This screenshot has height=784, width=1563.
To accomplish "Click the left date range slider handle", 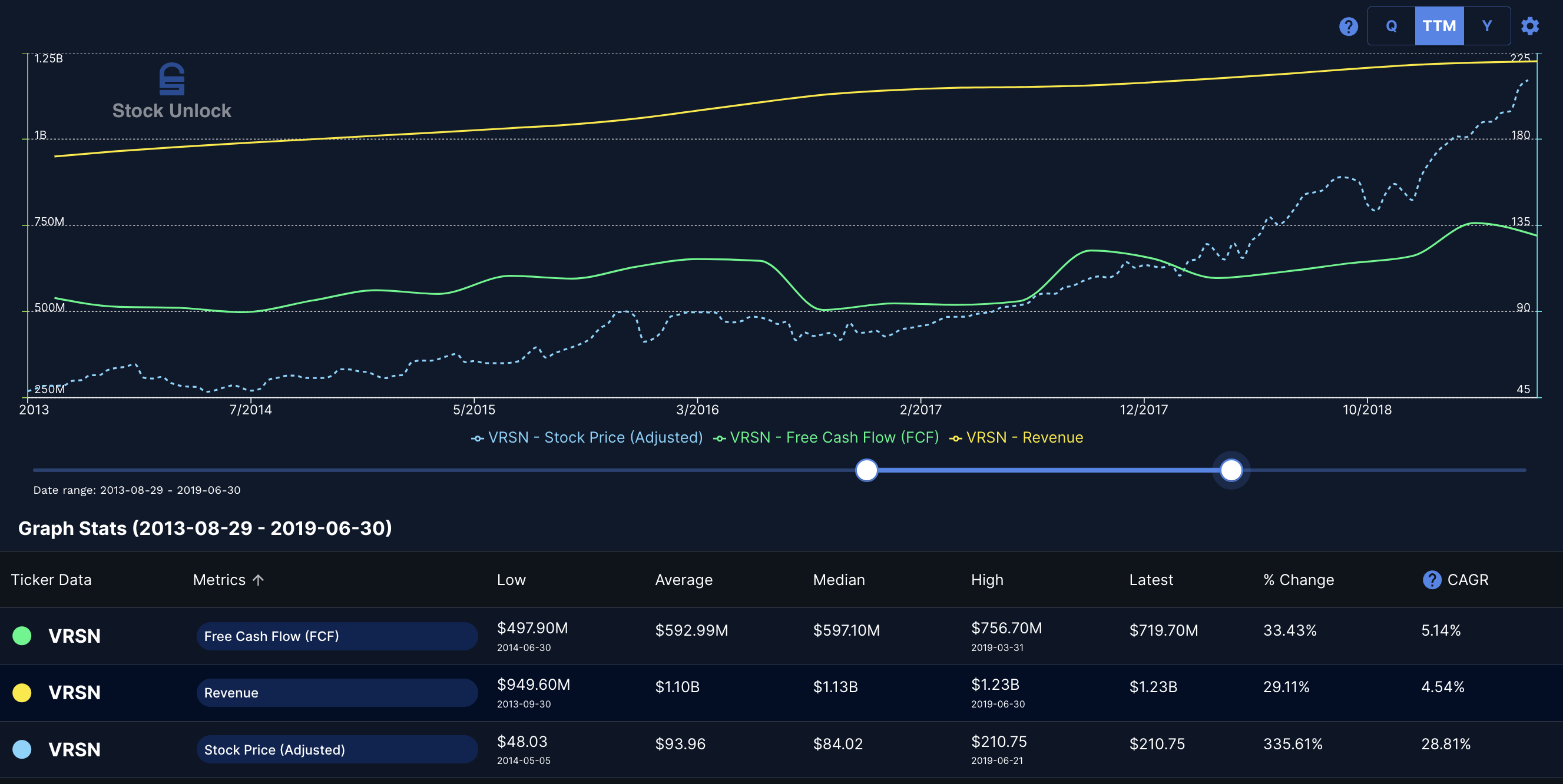I will coord(866,470).
